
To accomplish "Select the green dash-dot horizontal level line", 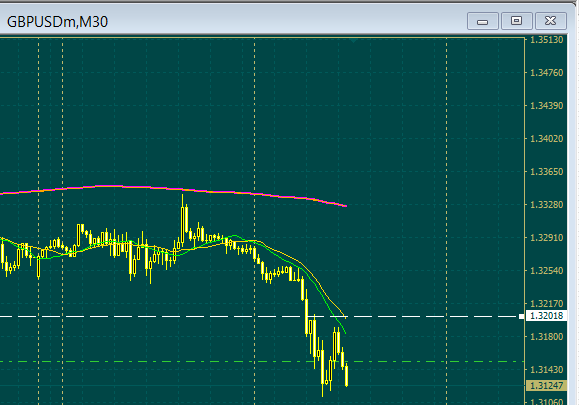I will (258, 361).
